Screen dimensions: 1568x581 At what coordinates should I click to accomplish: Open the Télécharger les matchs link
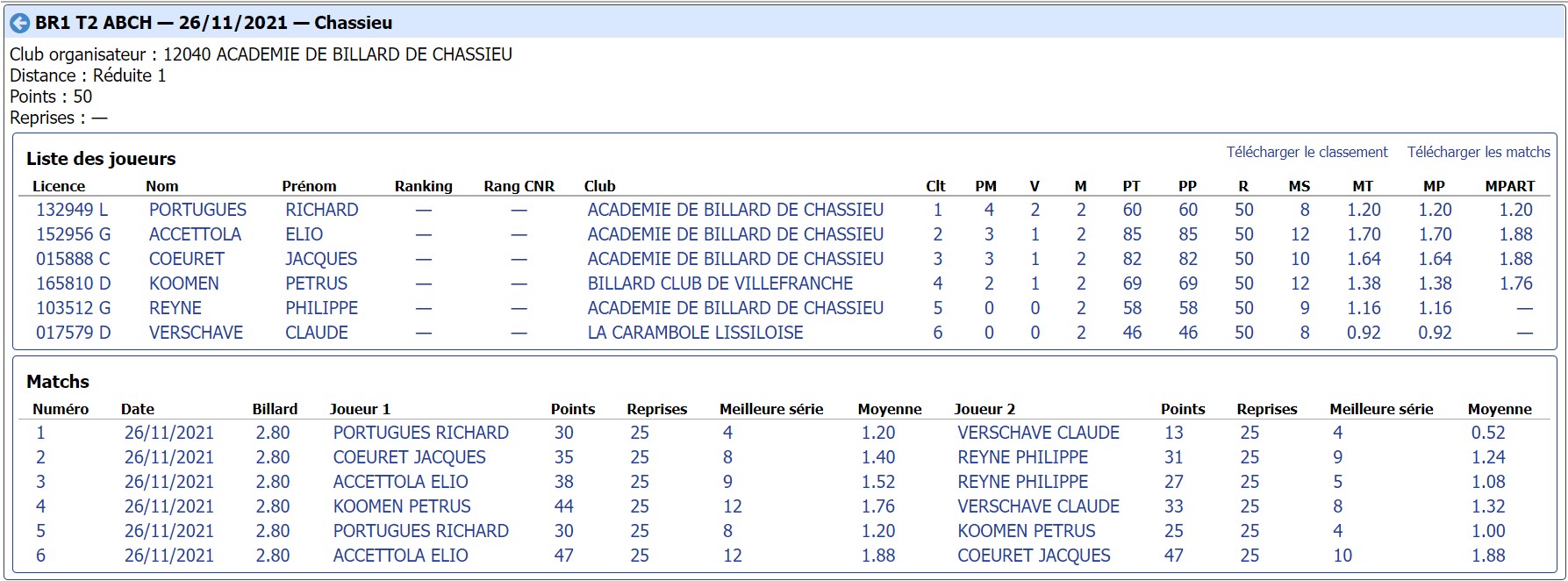pos(1479,152)
